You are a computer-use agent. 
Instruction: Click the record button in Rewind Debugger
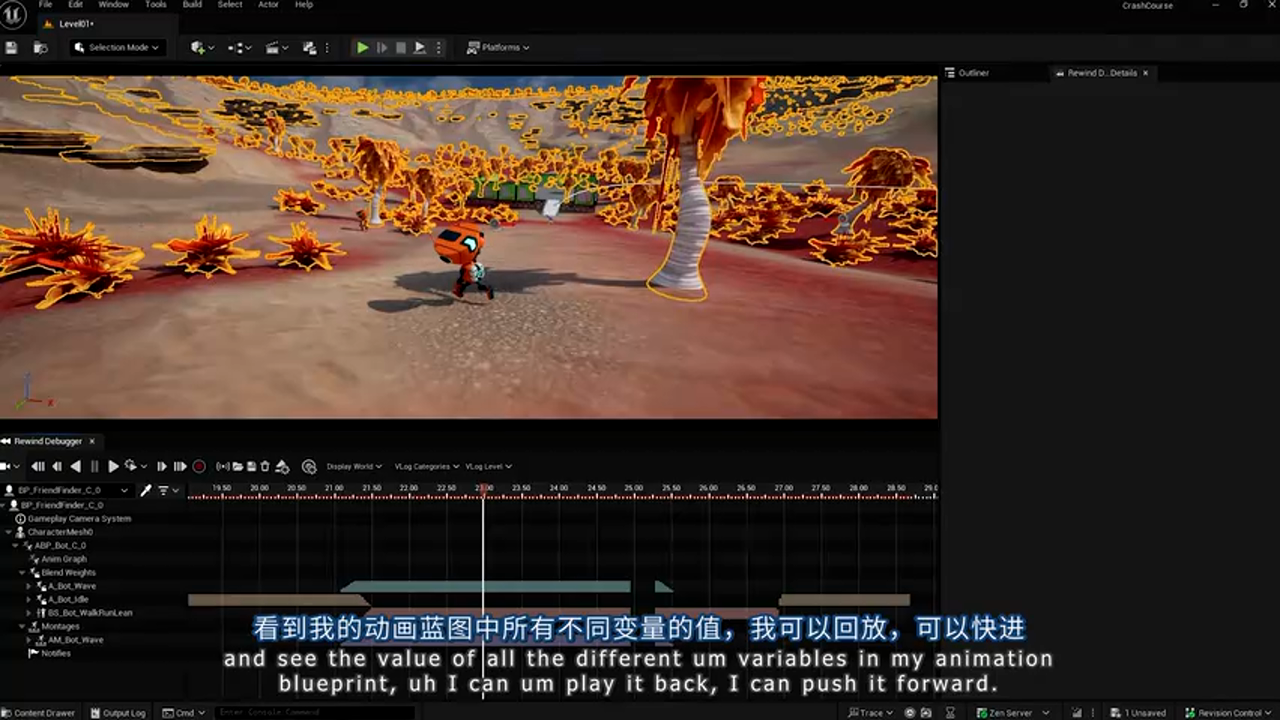click(199, 466)
